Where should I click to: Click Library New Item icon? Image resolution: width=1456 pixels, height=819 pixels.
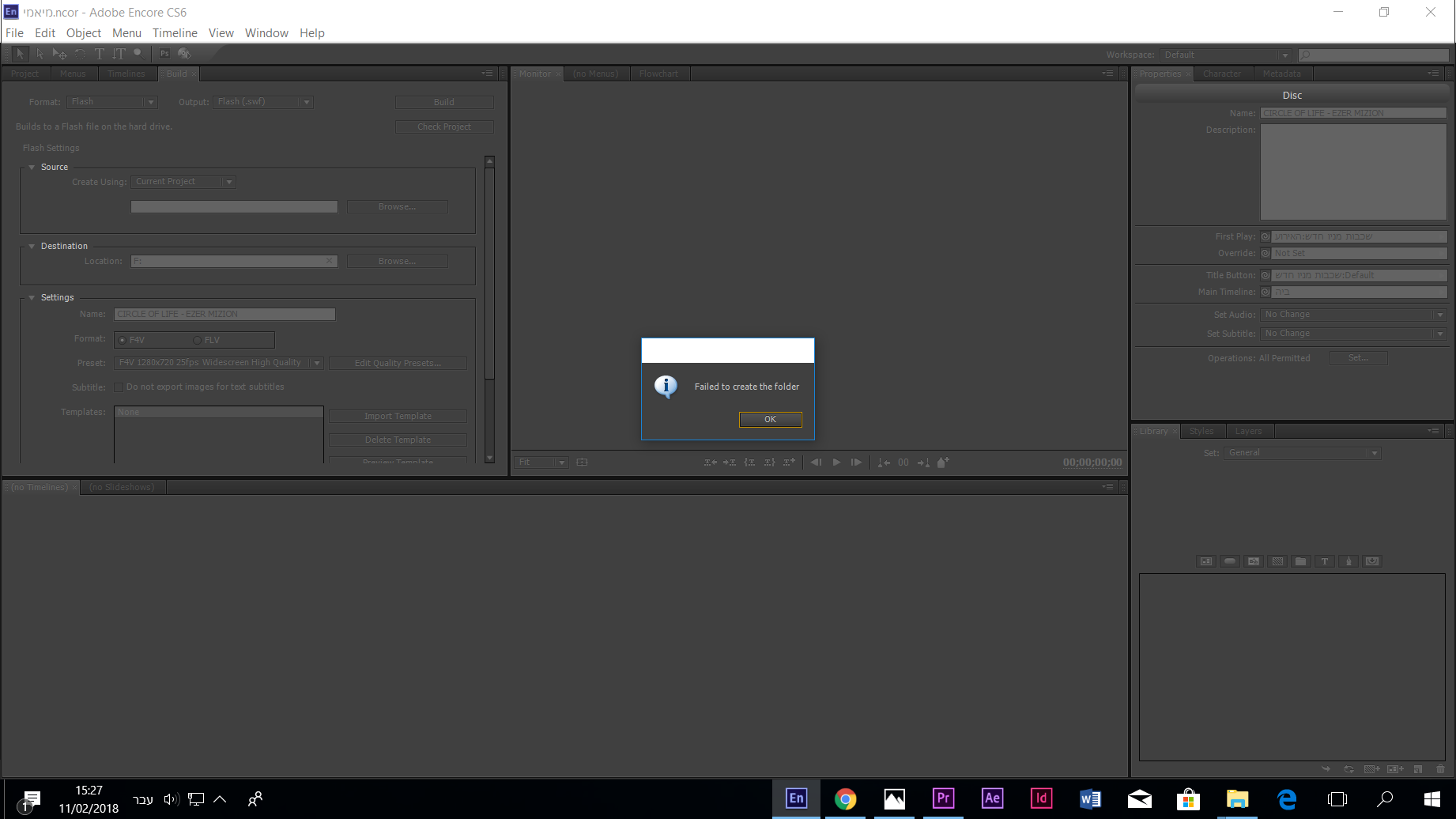tap(1418, 769)
